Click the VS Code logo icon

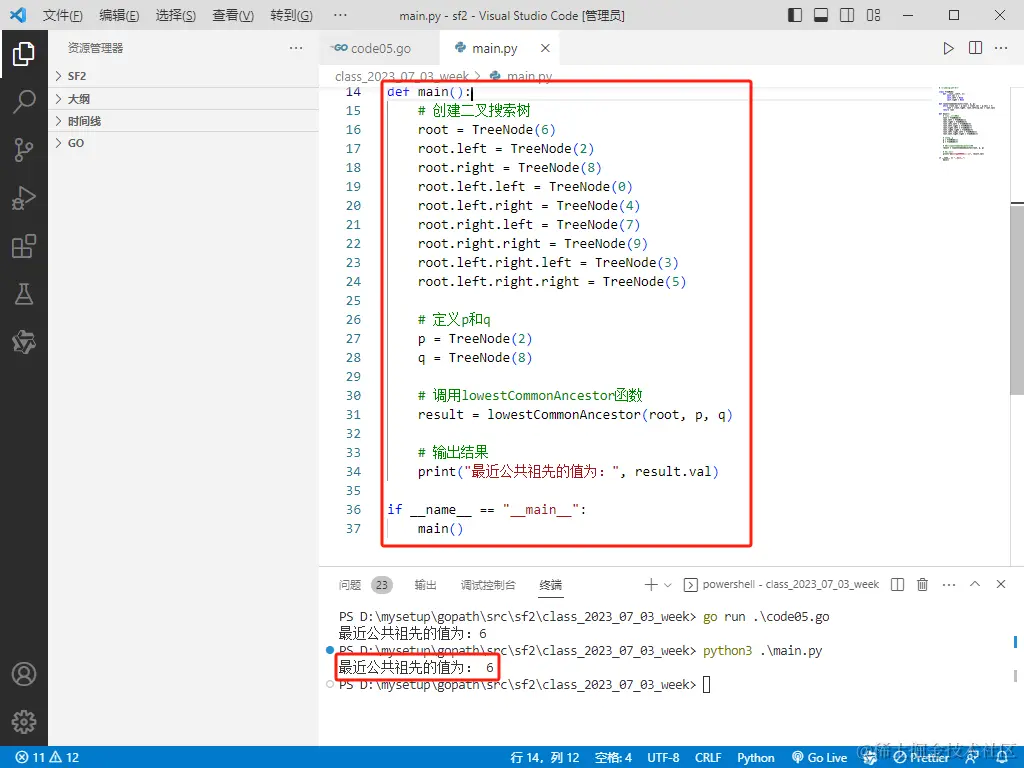tap(18, 15)
